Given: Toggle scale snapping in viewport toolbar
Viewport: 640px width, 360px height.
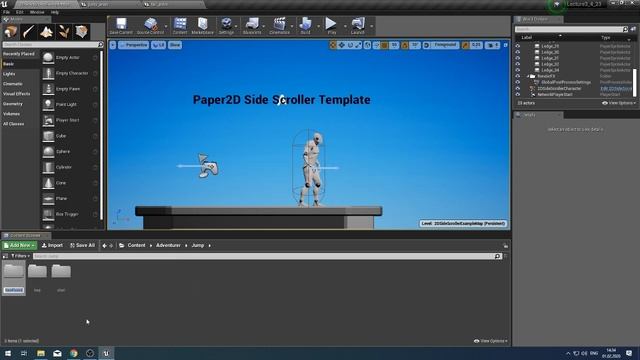Looking at the screenshot, I should tap(466, 45).
